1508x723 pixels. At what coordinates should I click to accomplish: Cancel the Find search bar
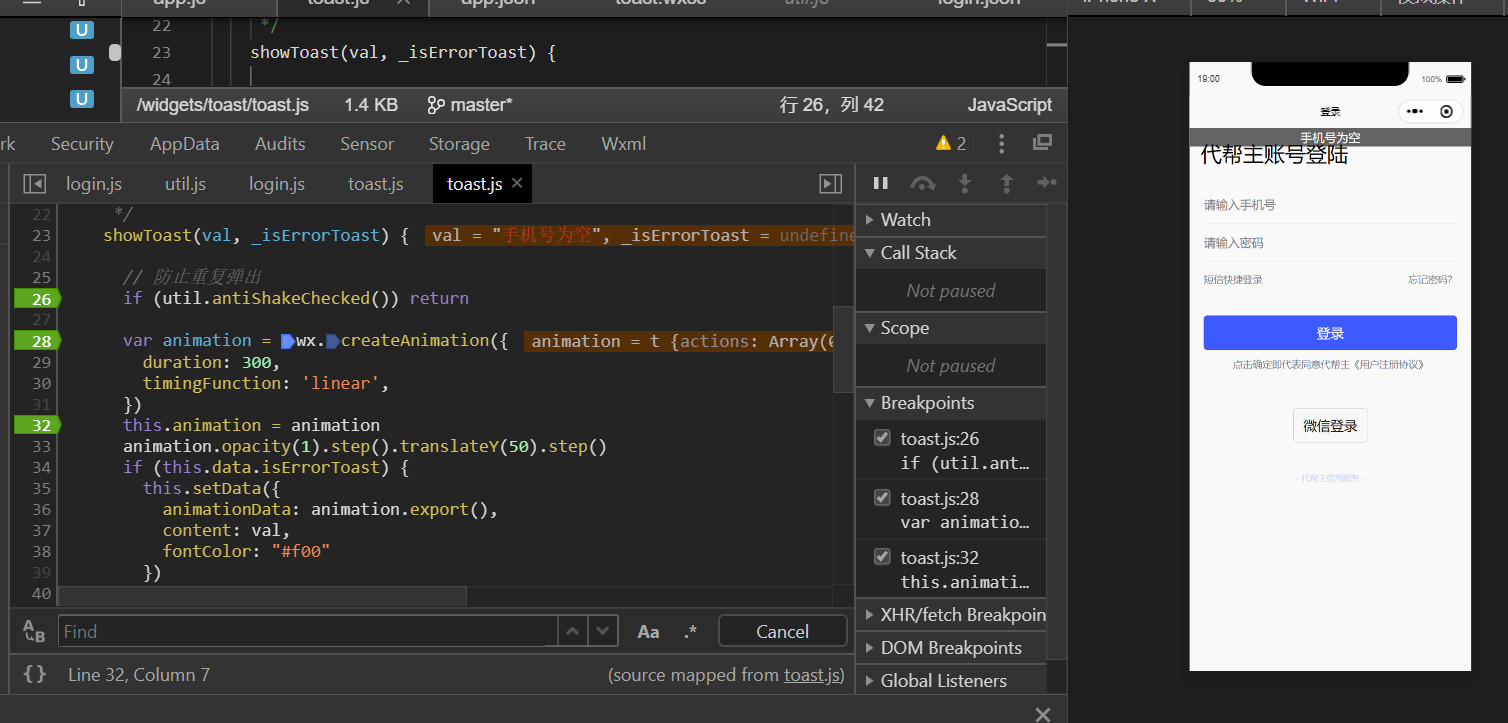coord(782,632)
